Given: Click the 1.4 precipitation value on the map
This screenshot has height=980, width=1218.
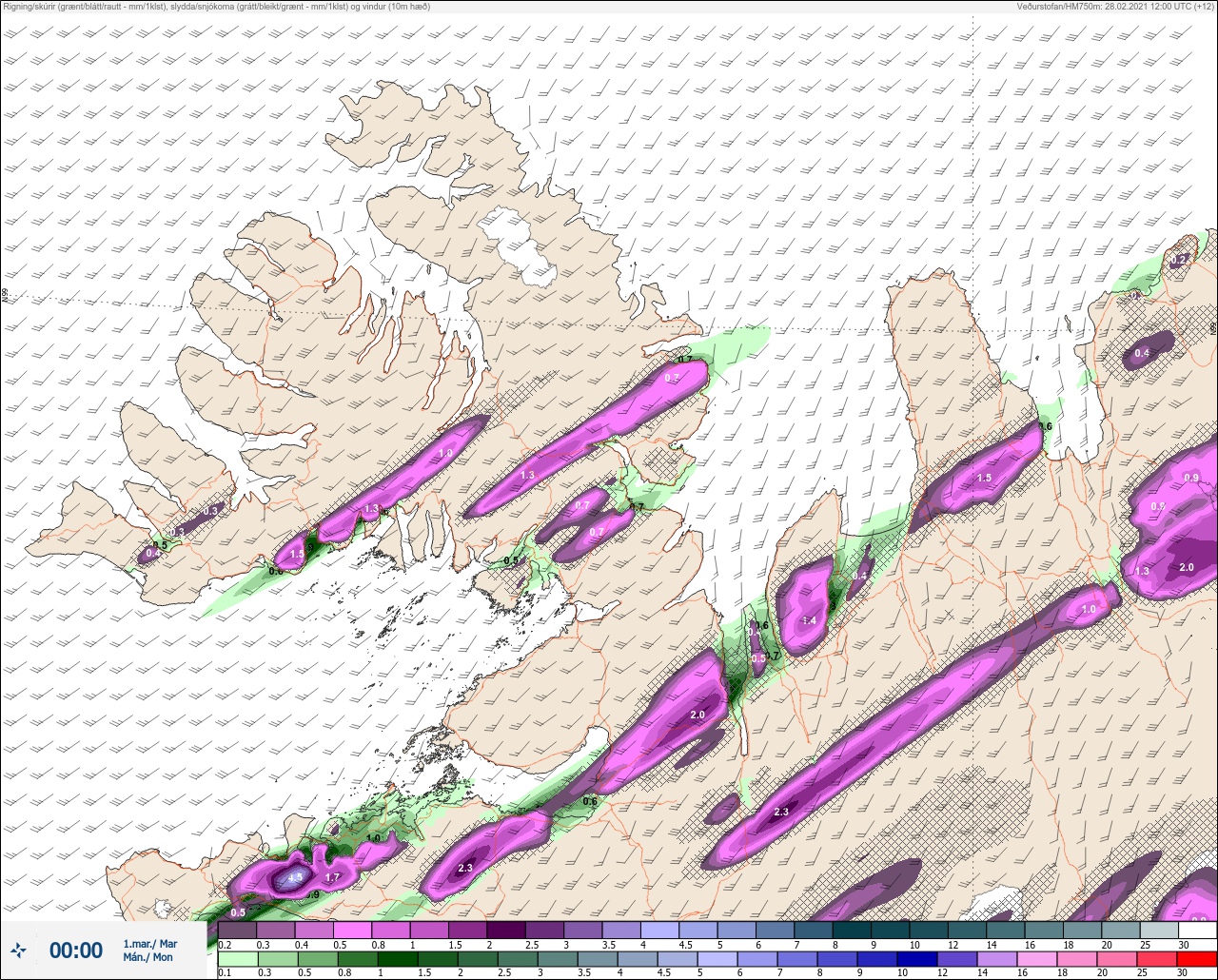Looking at the screenshot, I should point(809,620).
